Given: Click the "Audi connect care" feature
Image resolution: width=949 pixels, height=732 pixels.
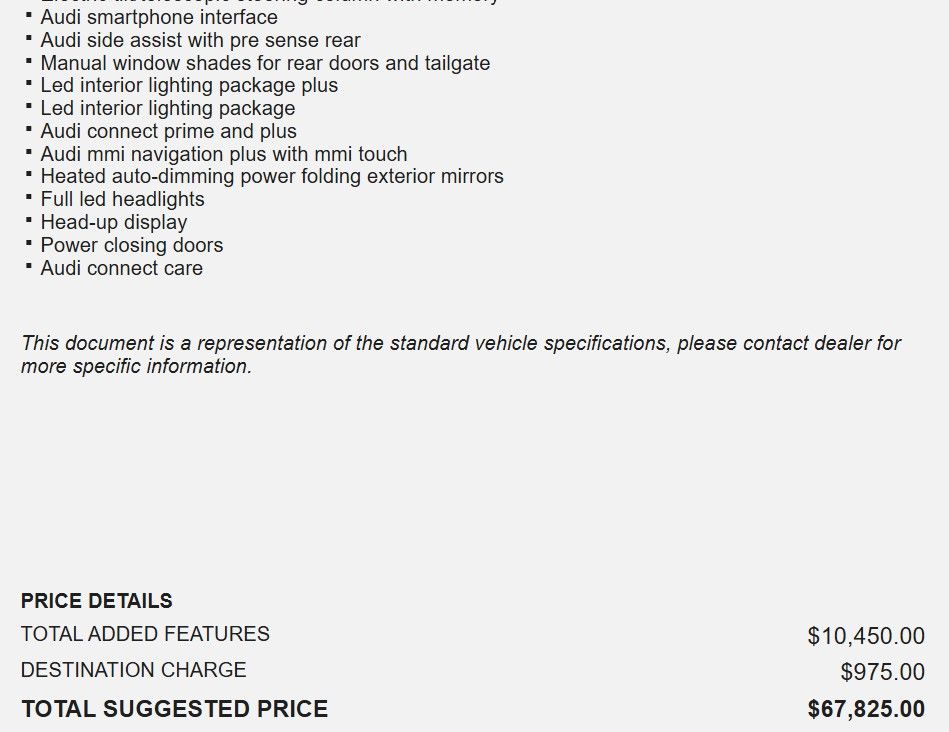Looking at the screenshot, I should (x=121, y=268).
